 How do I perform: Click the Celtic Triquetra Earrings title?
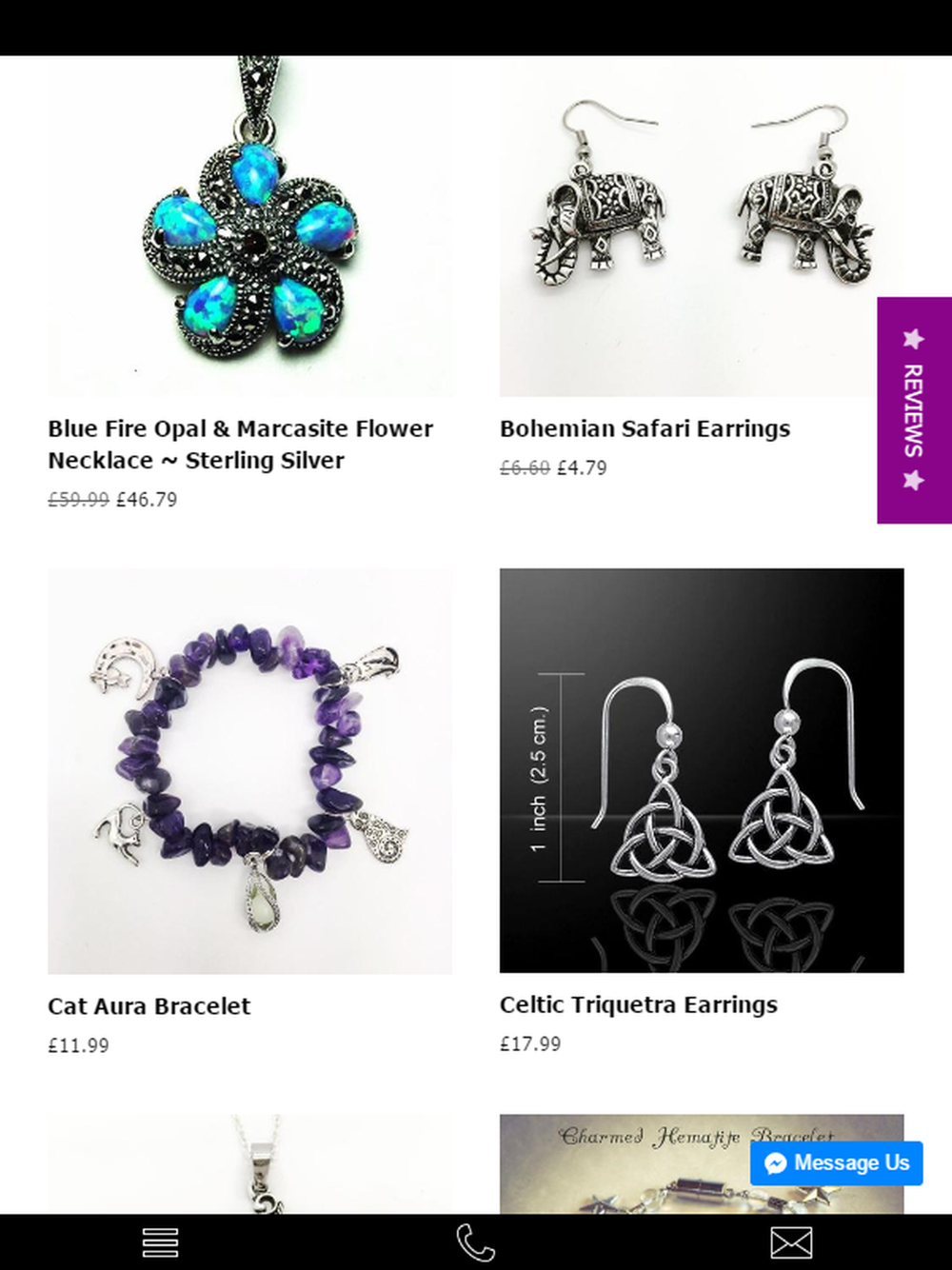[639, 1005]
